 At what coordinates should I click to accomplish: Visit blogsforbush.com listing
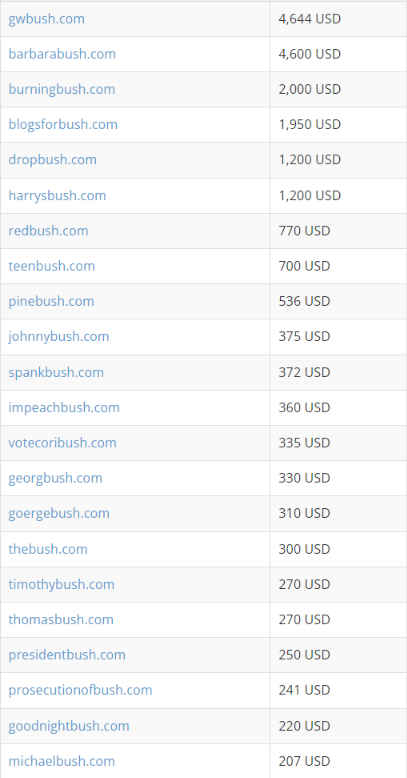pyautogui.click(x=63, y=124)
